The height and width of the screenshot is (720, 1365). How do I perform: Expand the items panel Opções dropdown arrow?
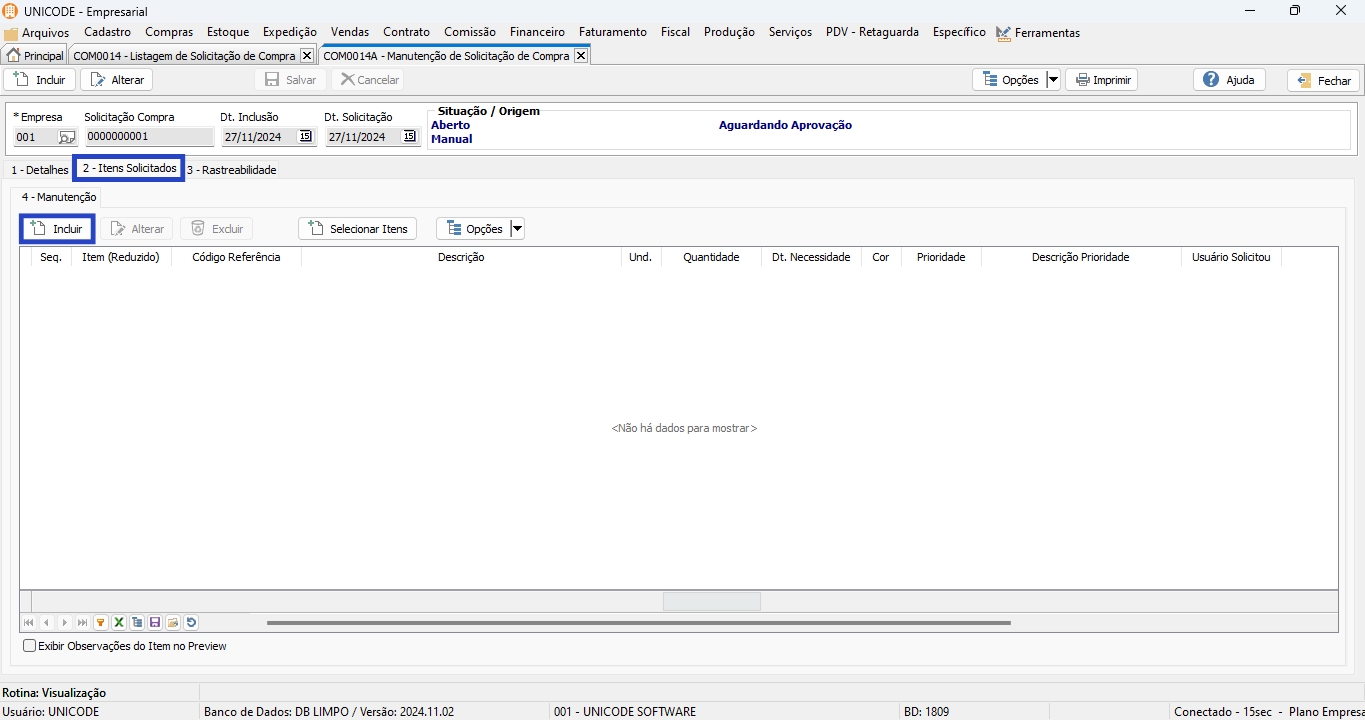point(517,229)
